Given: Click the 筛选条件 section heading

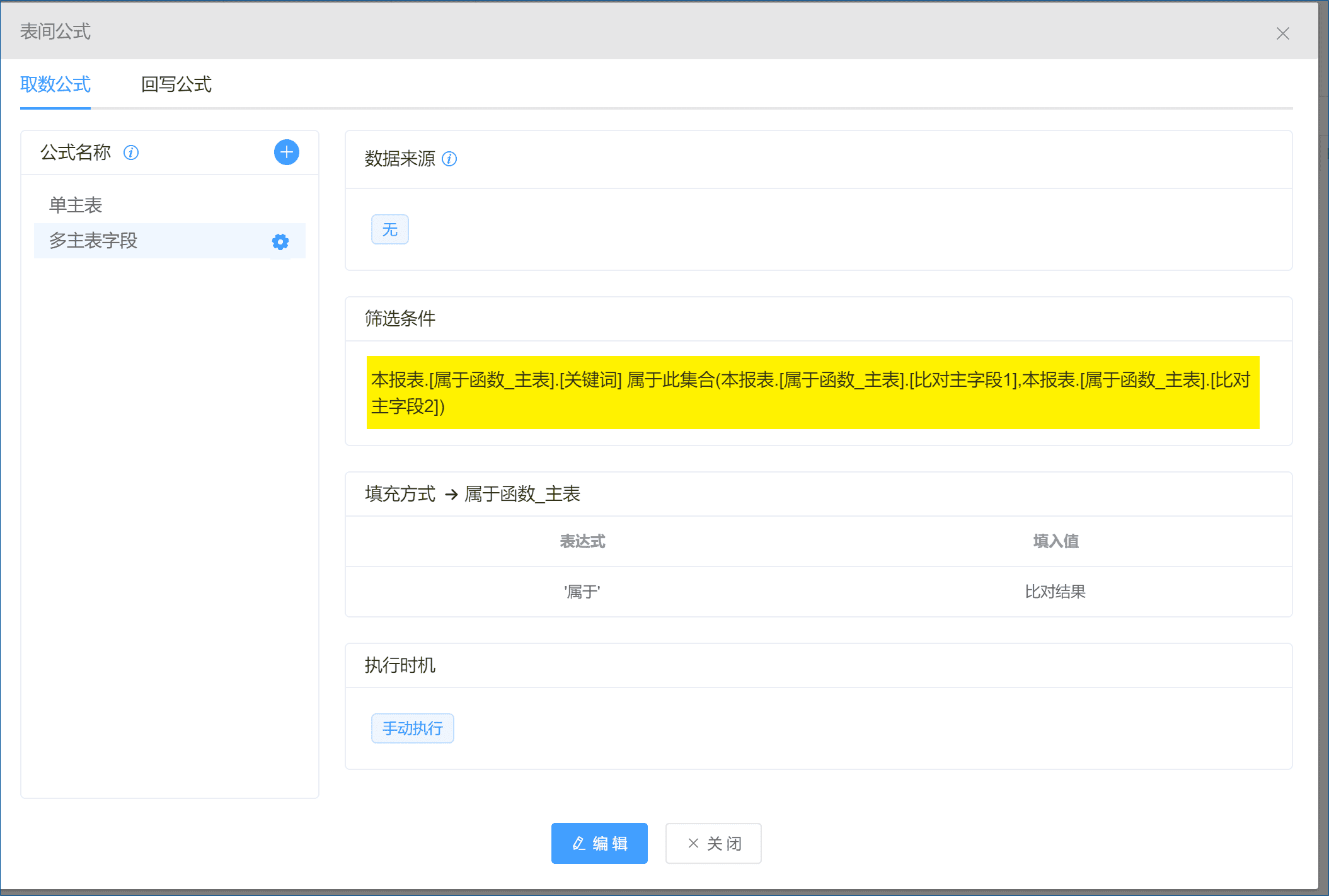Looking at the screenshot, I should [x=400, y=319].
